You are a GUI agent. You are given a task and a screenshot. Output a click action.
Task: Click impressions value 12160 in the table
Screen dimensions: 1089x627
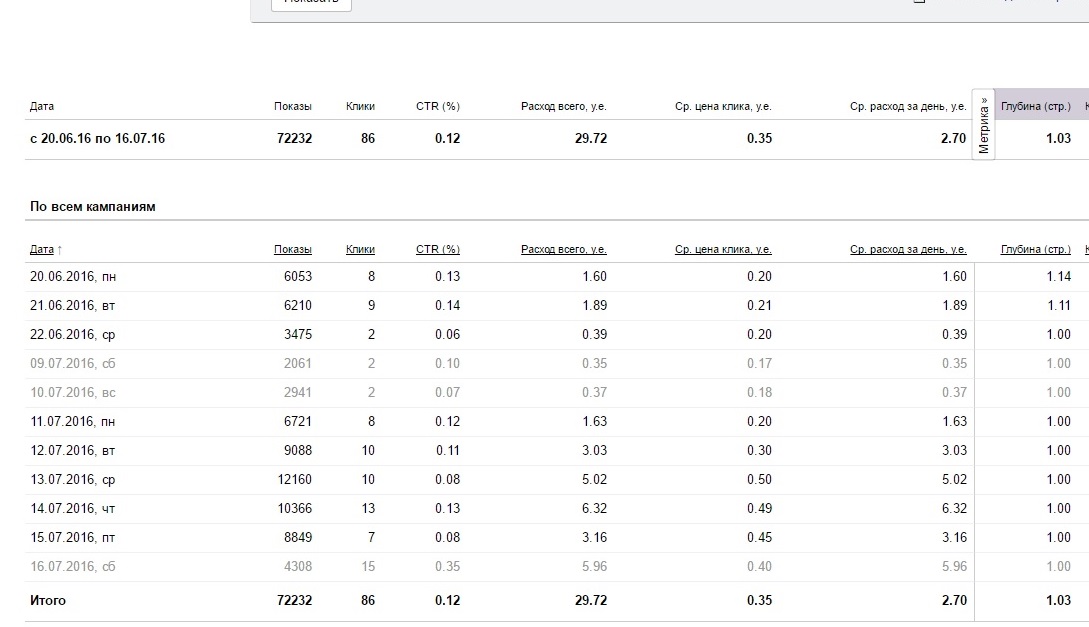[x=294, y=480]
